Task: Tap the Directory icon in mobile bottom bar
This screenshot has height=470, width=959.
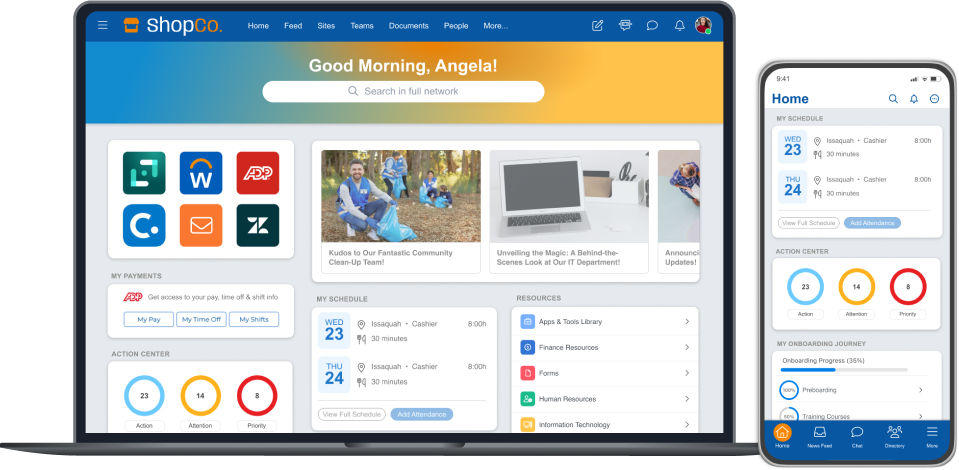Action: (895, 436)
